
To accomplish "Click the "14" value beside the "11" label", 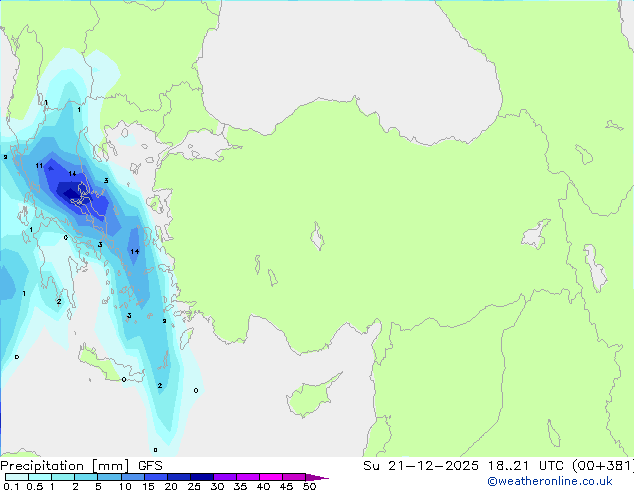I will [x=72, y=173].
